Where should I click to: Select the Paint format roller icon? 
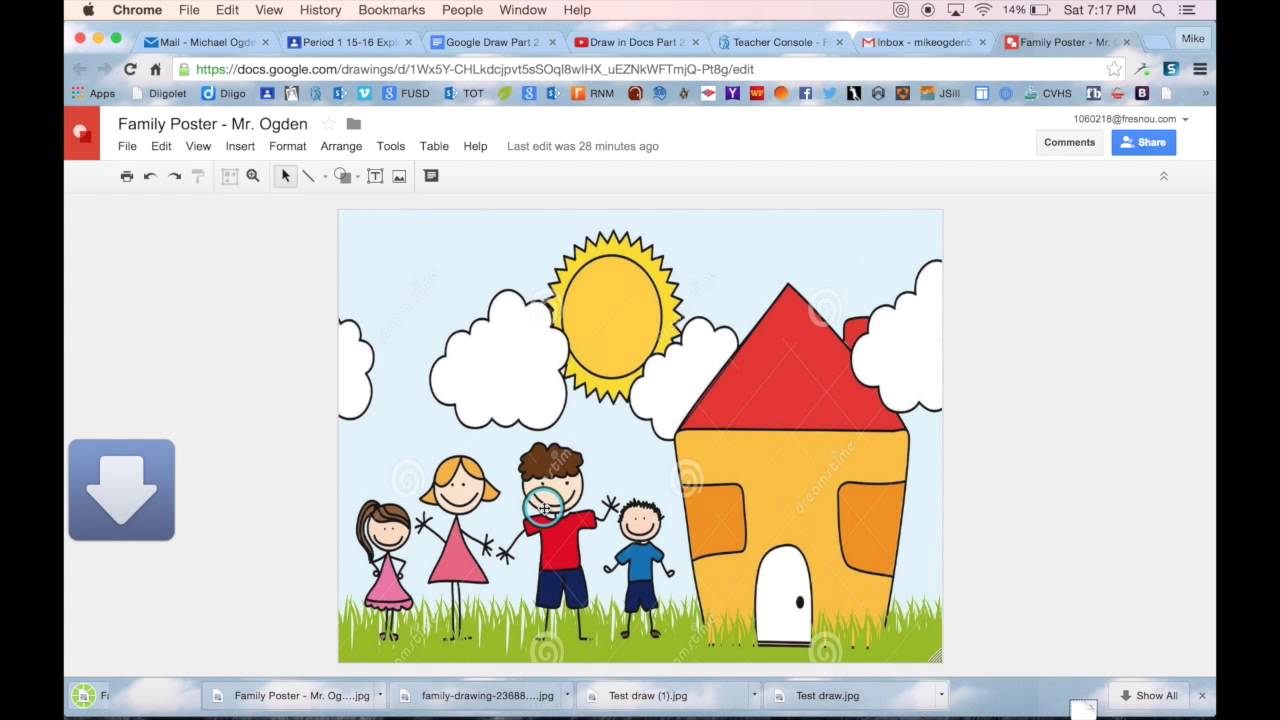198,176
